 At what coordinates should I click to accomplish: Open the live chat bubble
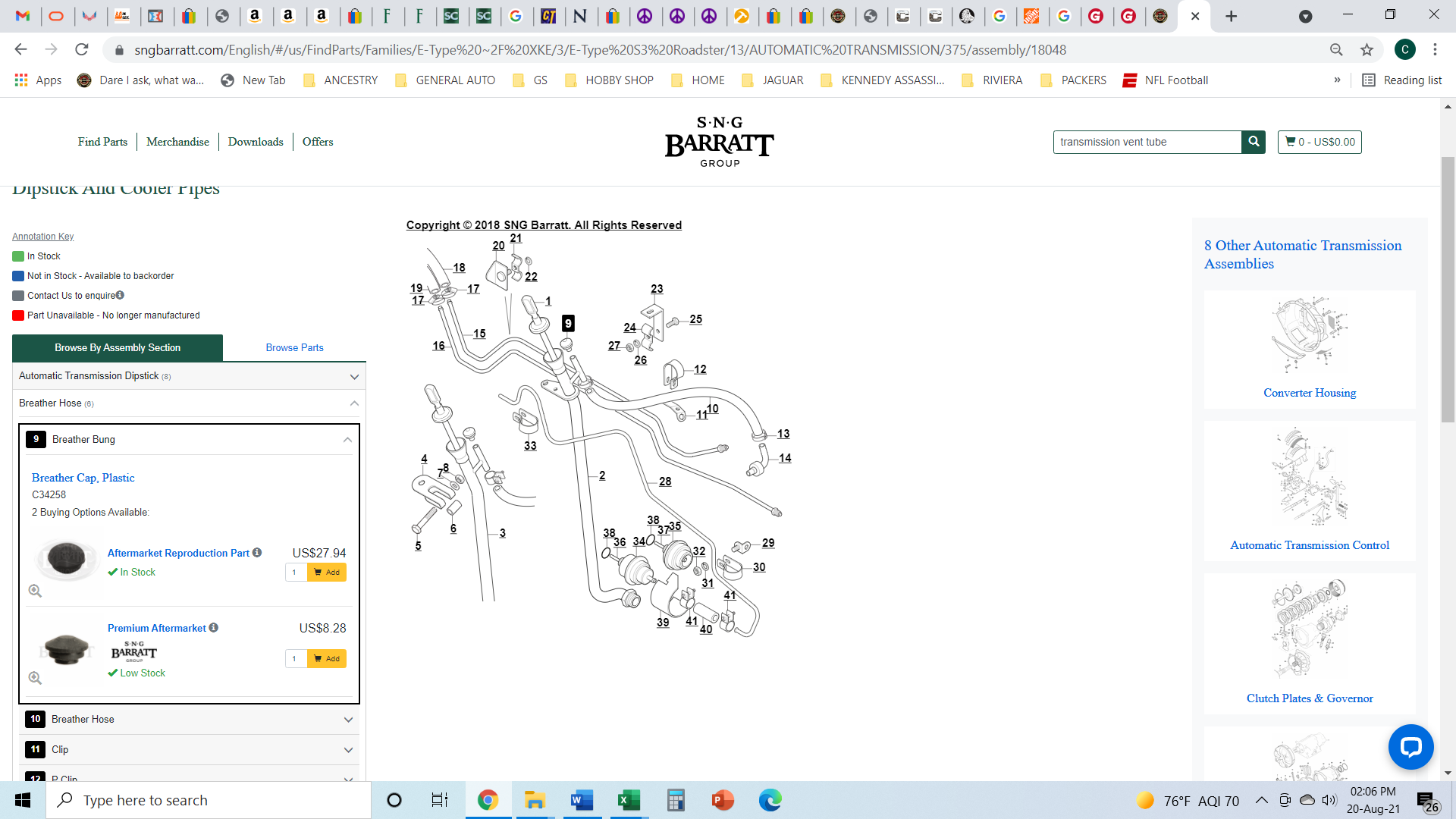[1410, 747]
